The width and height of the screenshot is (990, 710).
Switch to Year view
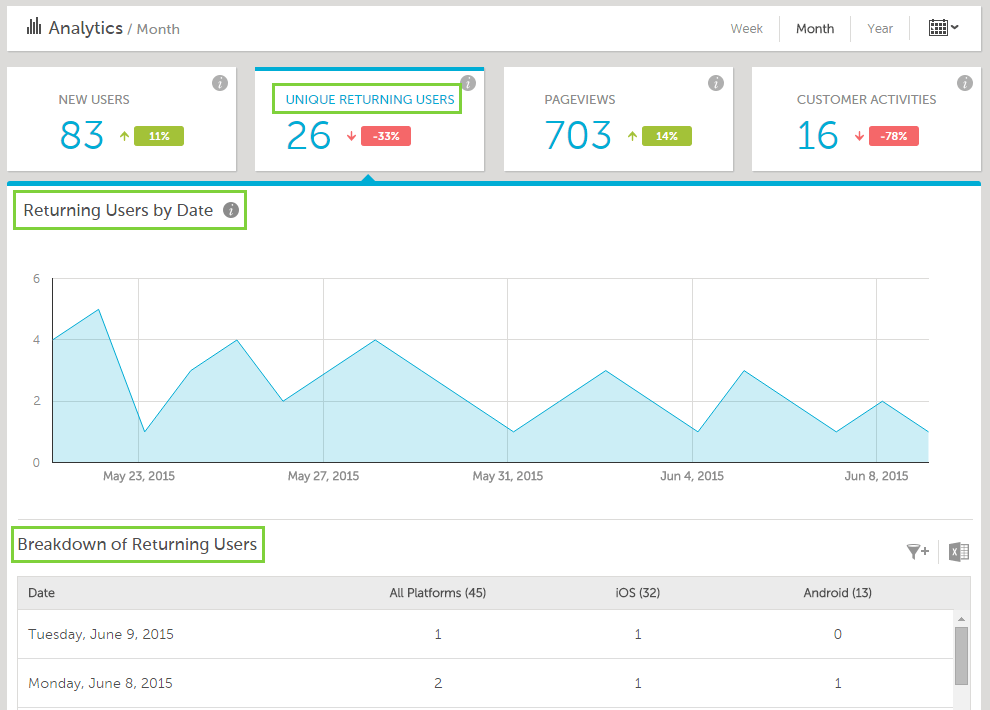(x=880, y=28)
